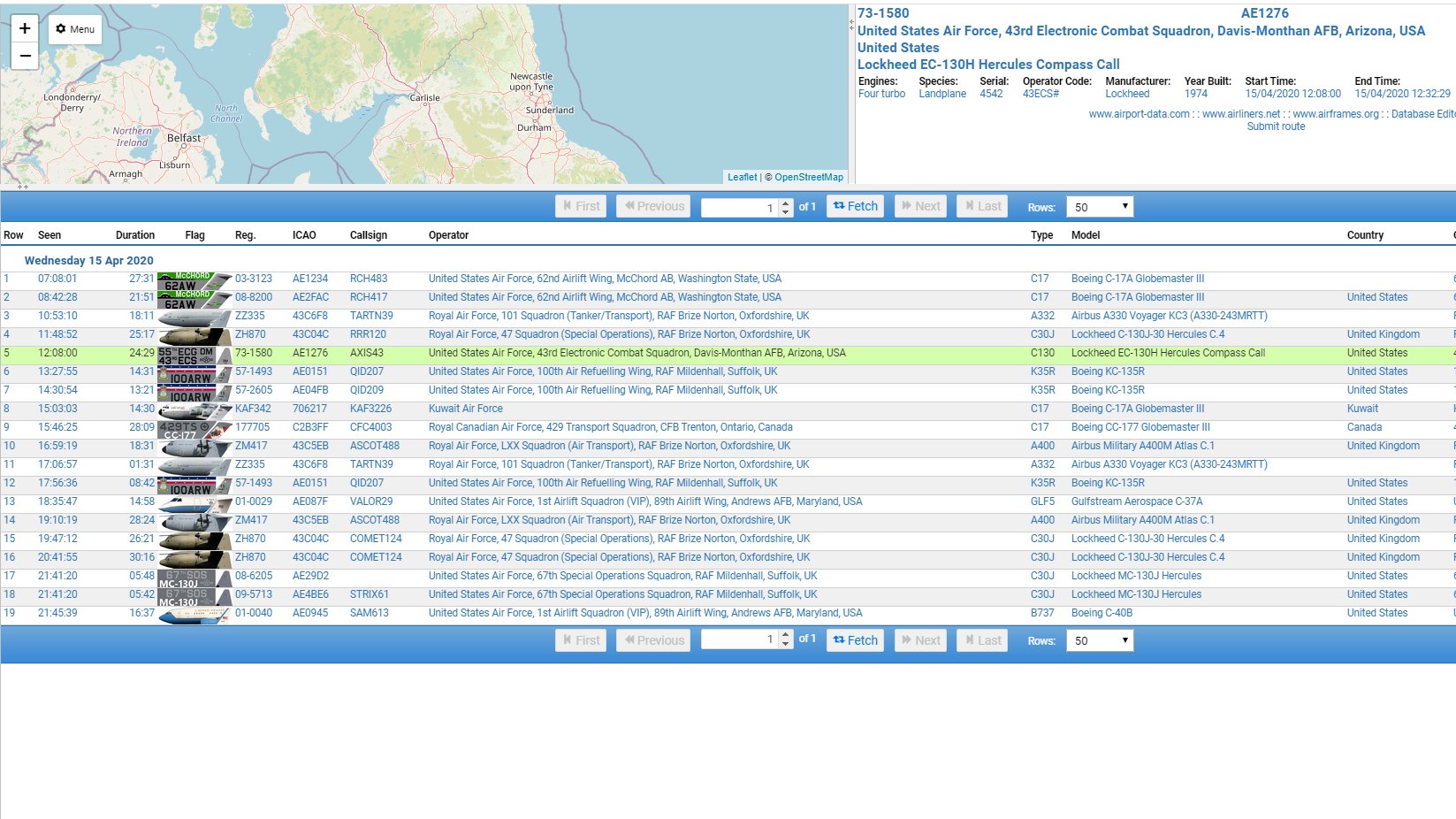Click the bottom Last page button

pos(982,640)
